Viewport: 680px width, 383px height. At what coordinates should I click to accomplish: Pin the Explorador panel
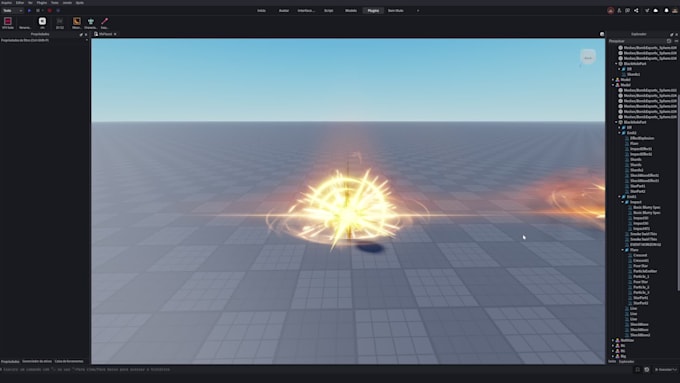[671, 34]
